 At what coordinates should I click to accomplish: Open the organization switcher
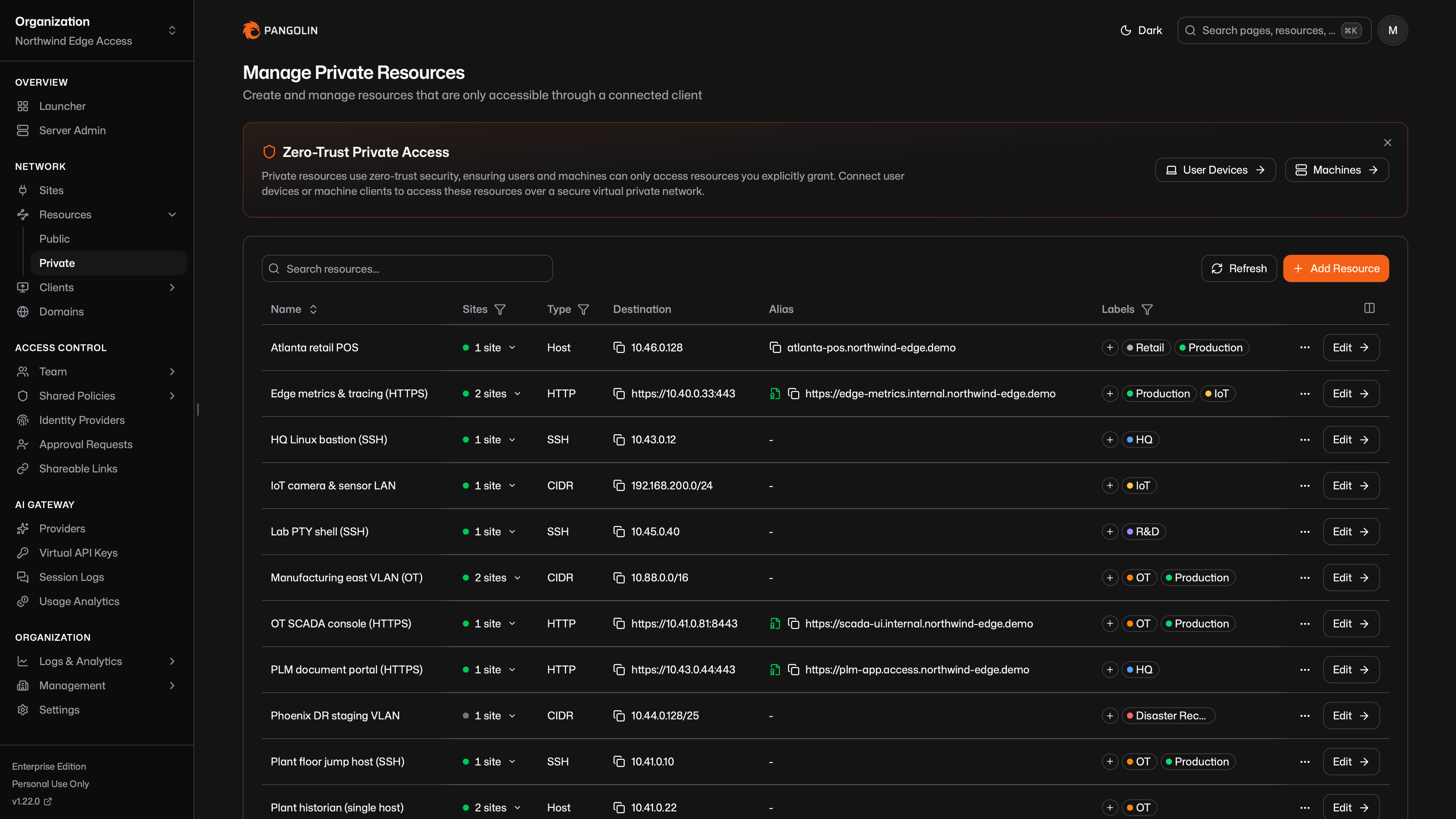click(97, 30)
